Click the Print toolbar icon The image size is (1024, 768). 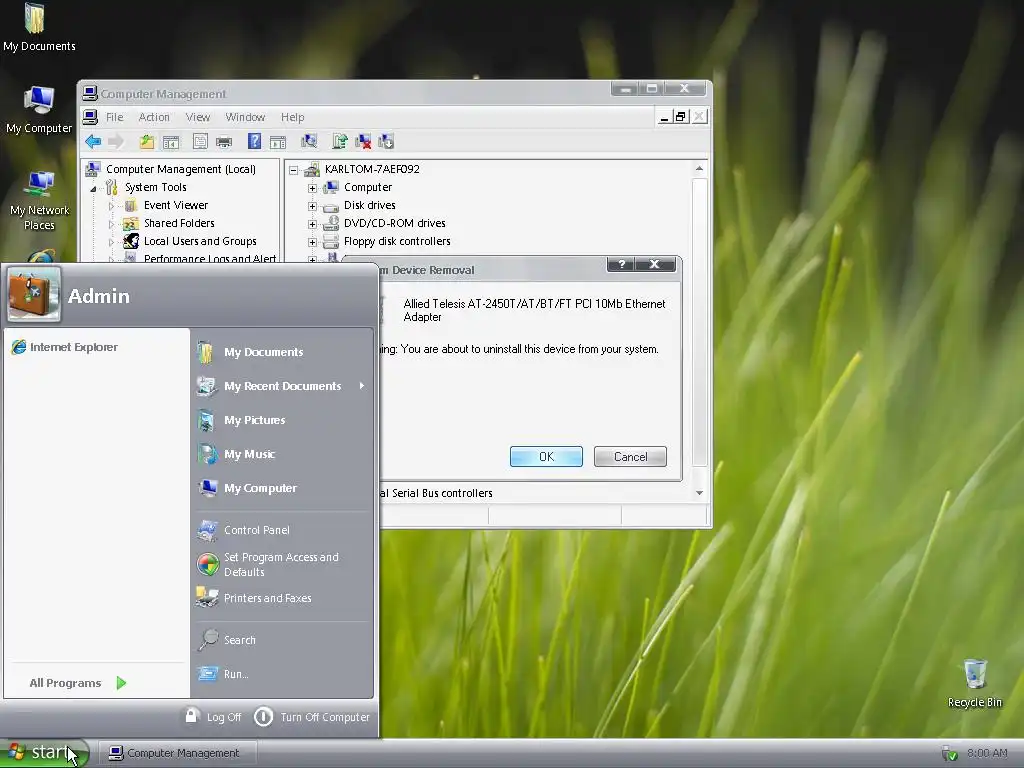tap(224, 142)
